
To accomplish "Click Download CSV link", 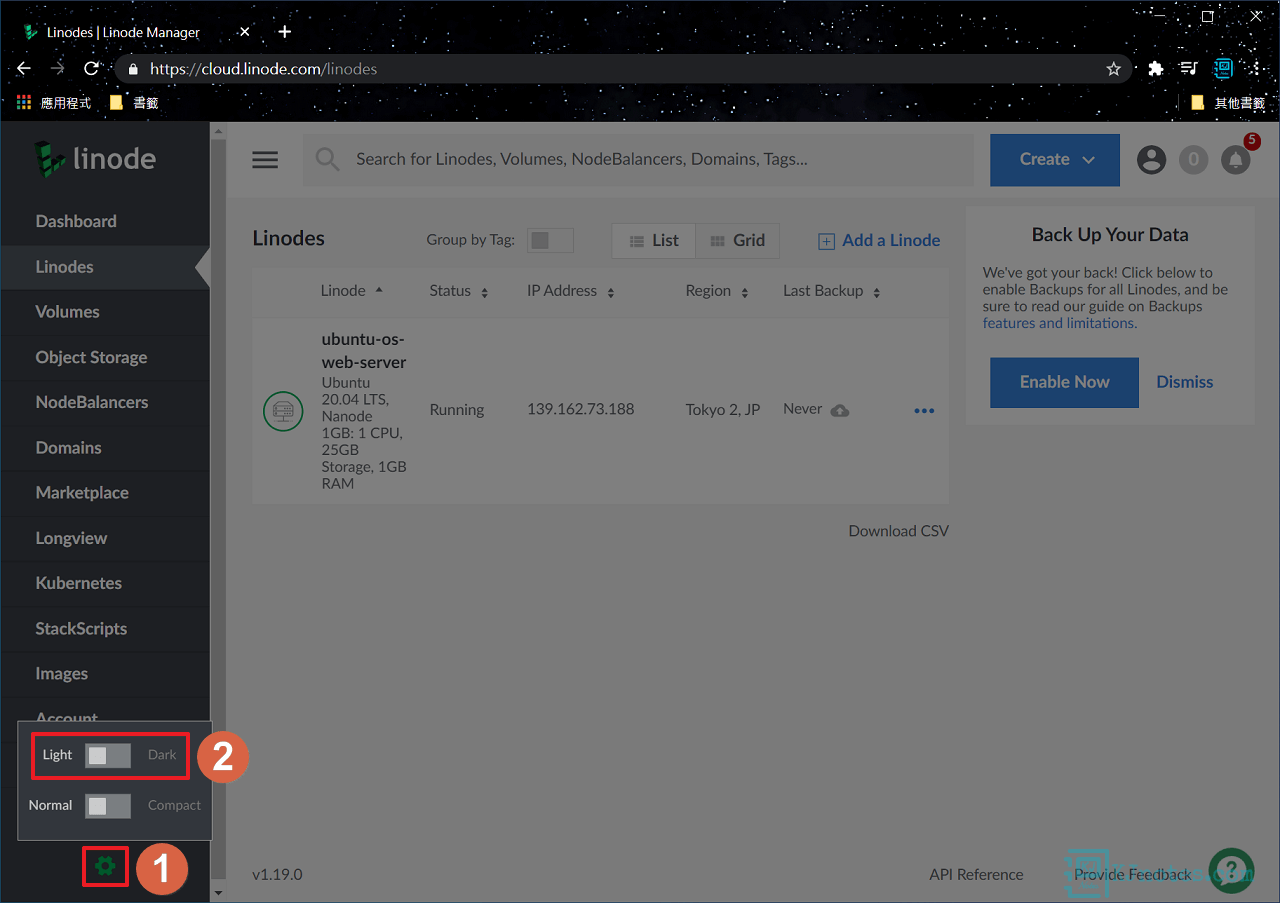I will 898,531.
